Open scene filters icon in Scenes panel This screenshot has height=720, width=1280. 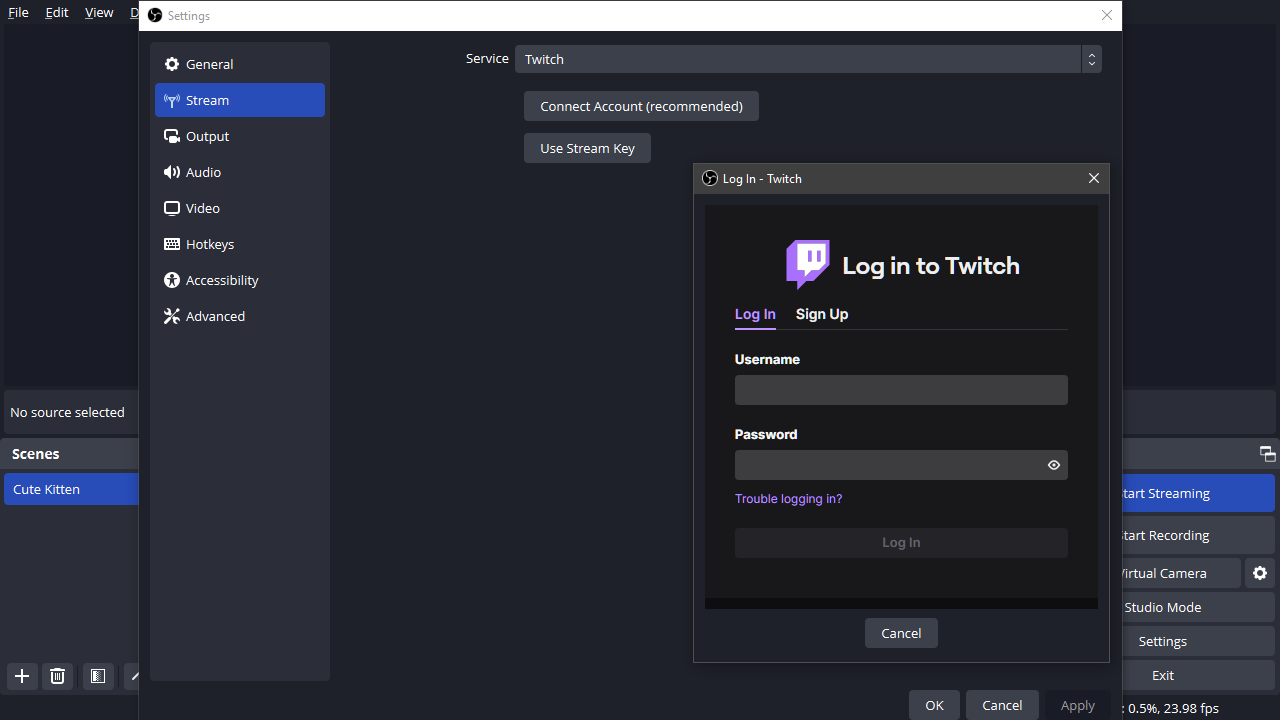click(x=97, y=676)
